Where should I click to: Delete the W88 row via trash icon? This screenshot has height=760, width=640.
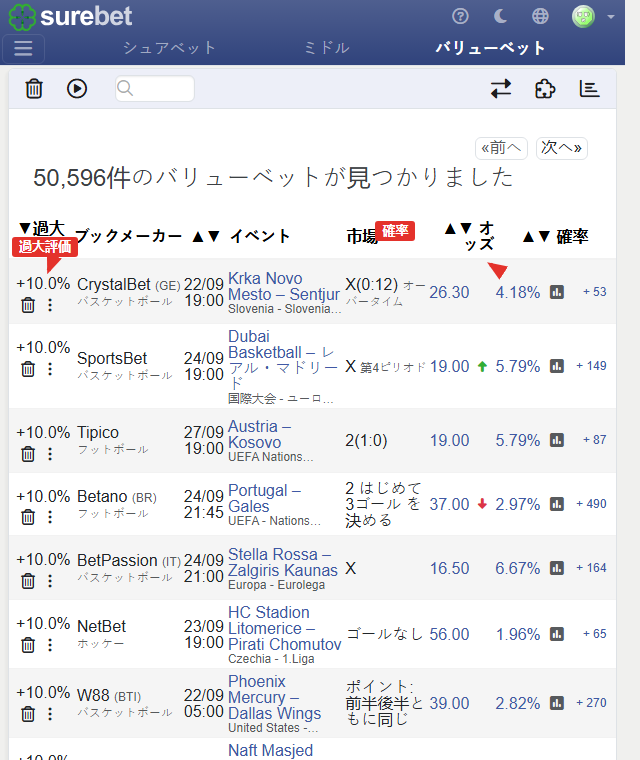coord(28,714)
